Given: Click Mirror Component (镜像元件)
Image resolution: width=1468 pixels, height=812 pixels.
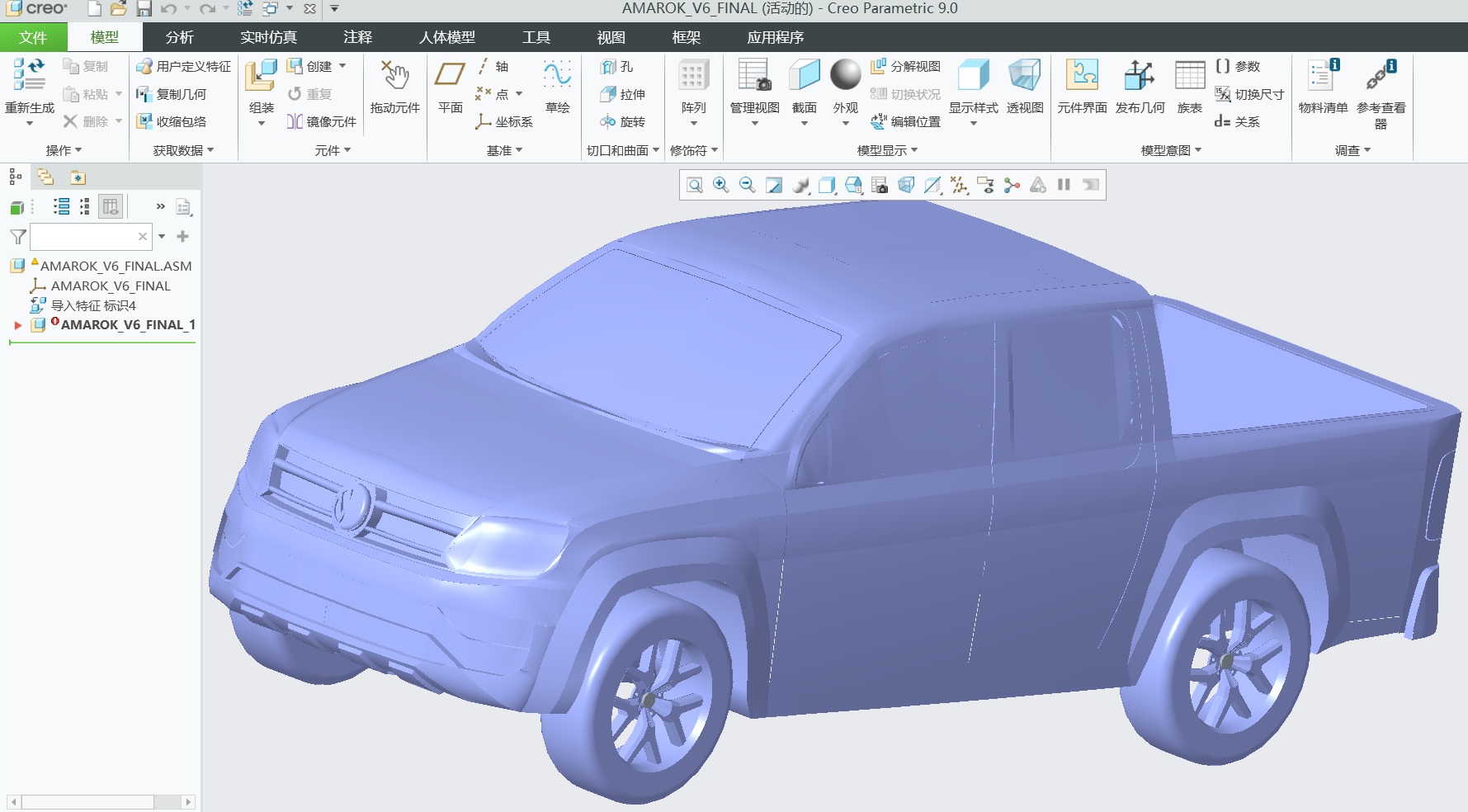Looking at the screenshot, I should (322, 121).
